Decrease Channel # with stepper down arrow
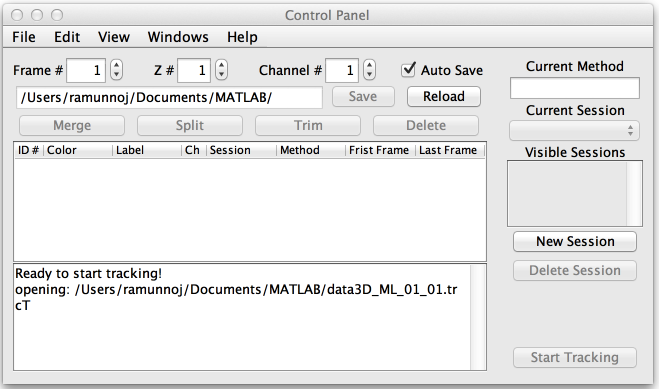 click(x=369, y=75)
